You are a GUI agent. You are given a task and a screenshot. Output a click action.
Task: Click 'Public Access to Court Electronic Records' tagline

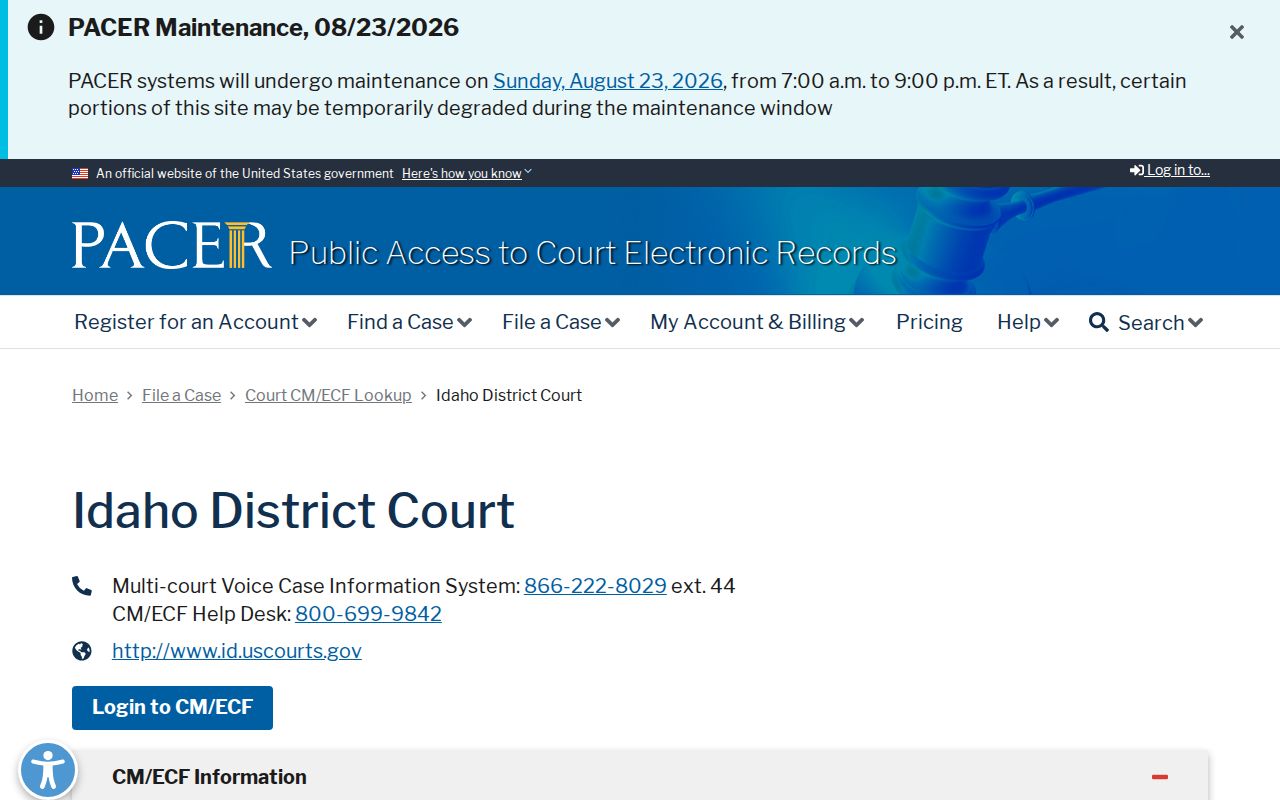click(593, 253)
